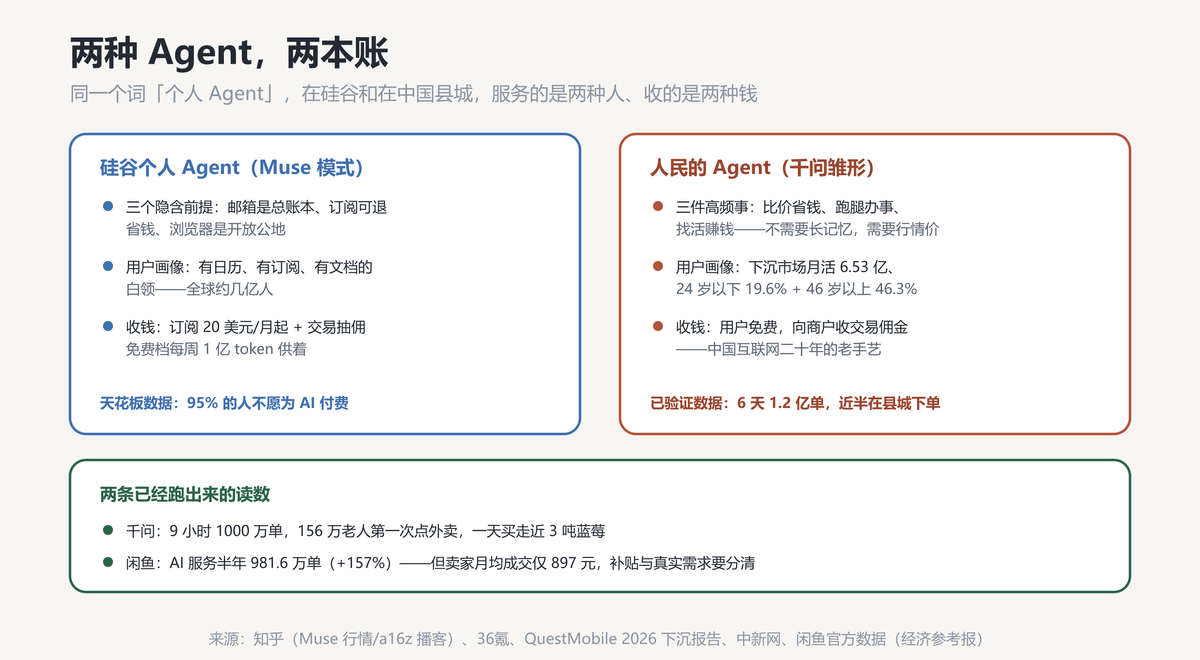Screen dimensions: 1200x660
Task: Click the line '收钱：订阅 20 美元/月起 + 交易抽佣'
Action: point(245,327)
